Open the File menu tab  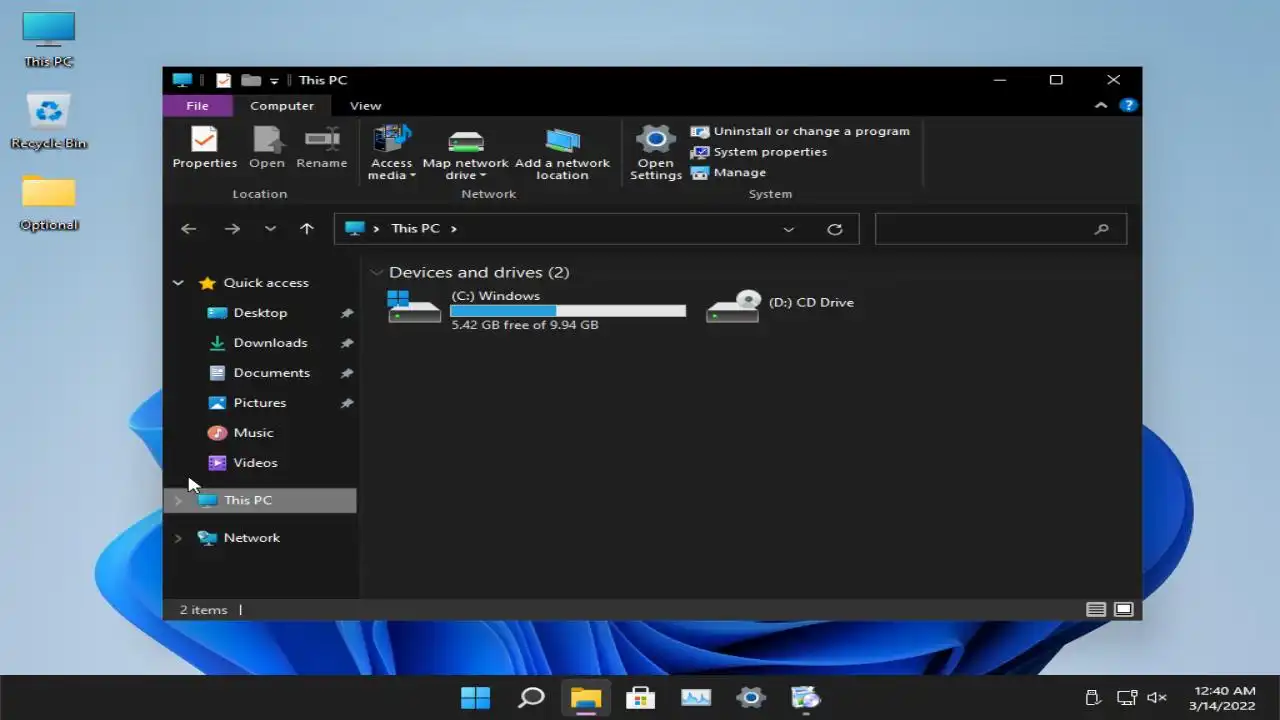tap(197, 105)
